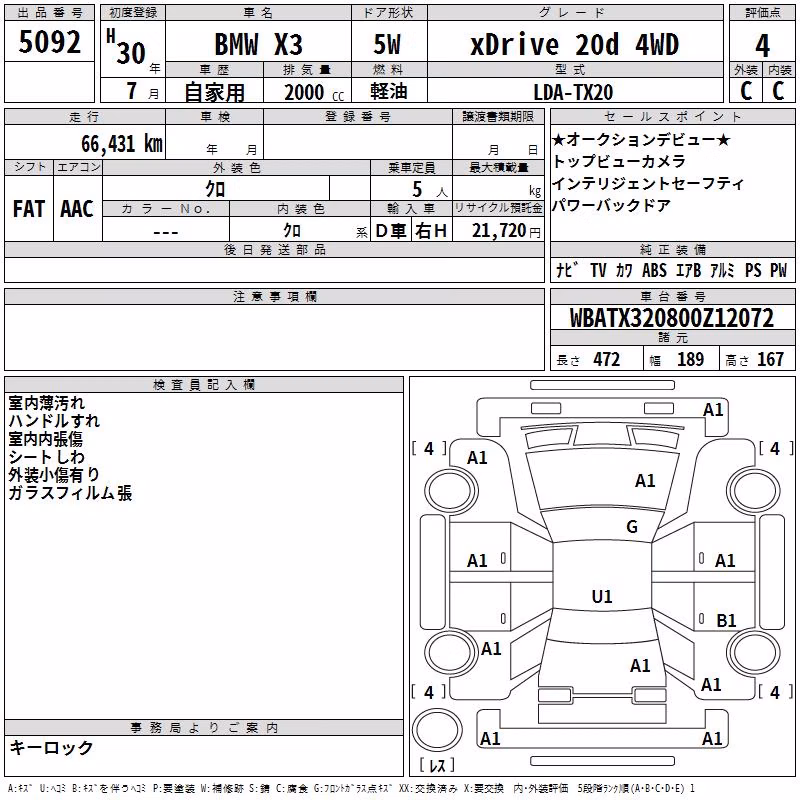Click the [レス] spare tire label
The height and width of the screenshot is (800, 800).
(x=437, y=765)
